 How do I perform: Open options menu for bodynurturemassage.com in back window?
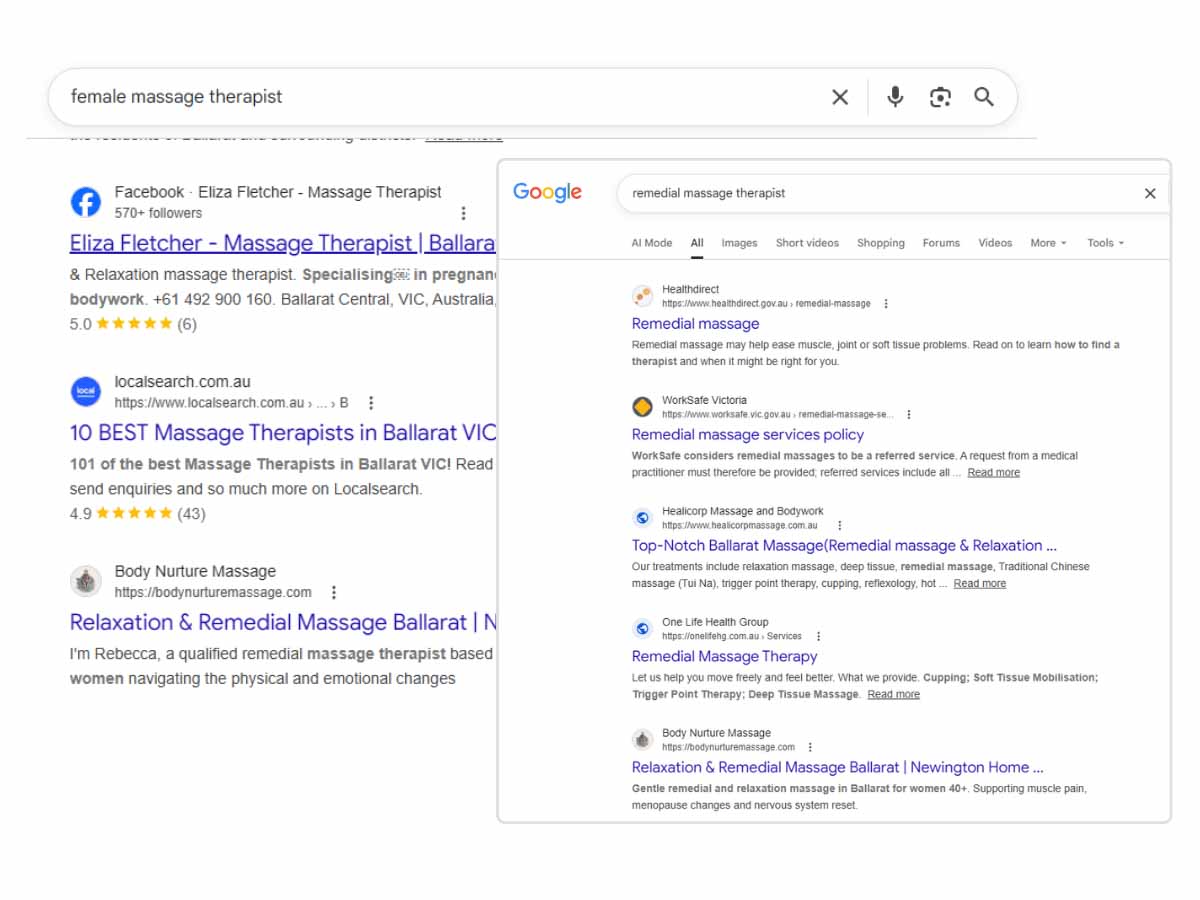pyautogui.click(x=334, y=592)
